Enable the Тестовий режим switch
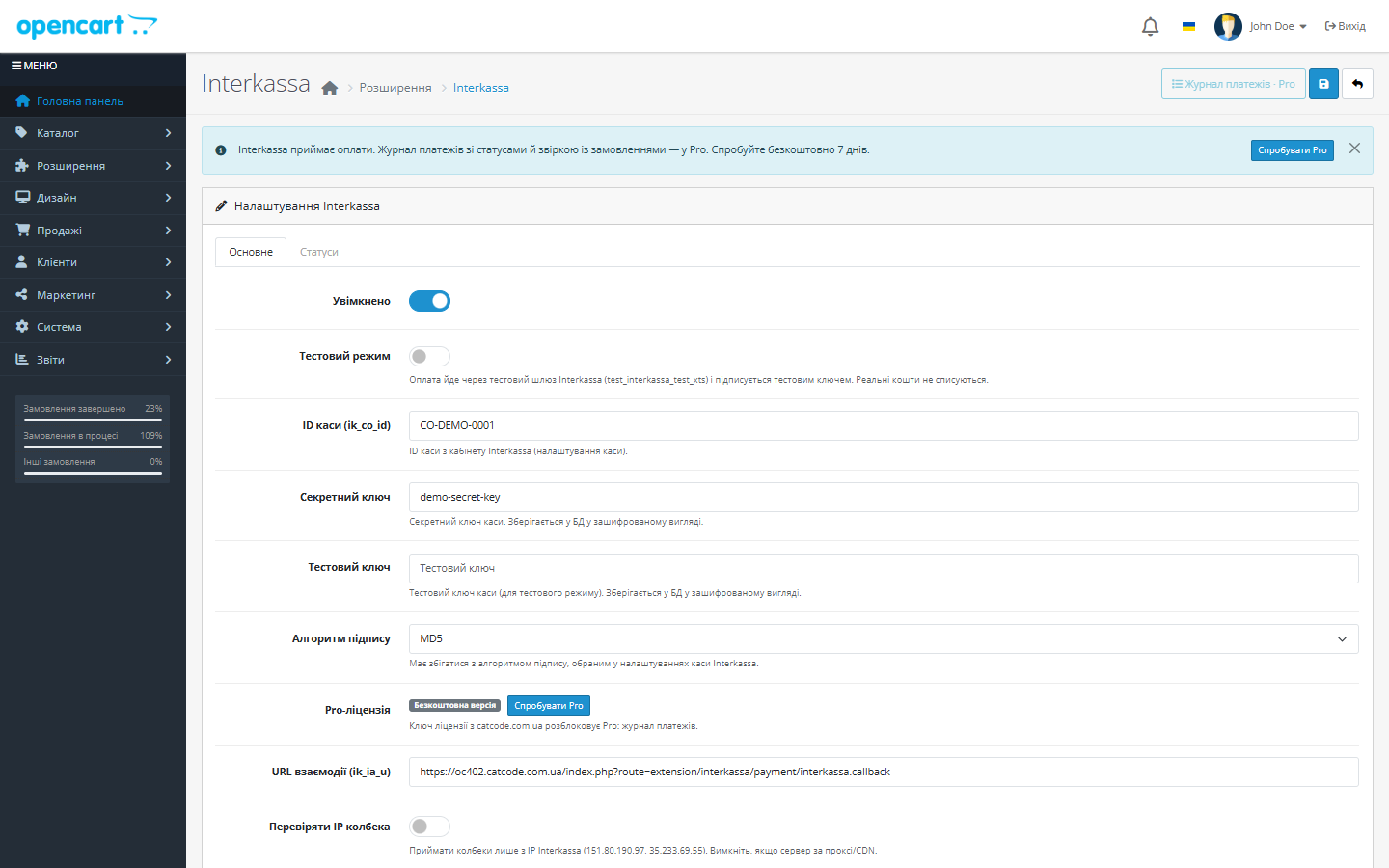The height and width of the screenshot is (868, 1389). [429, 356]
